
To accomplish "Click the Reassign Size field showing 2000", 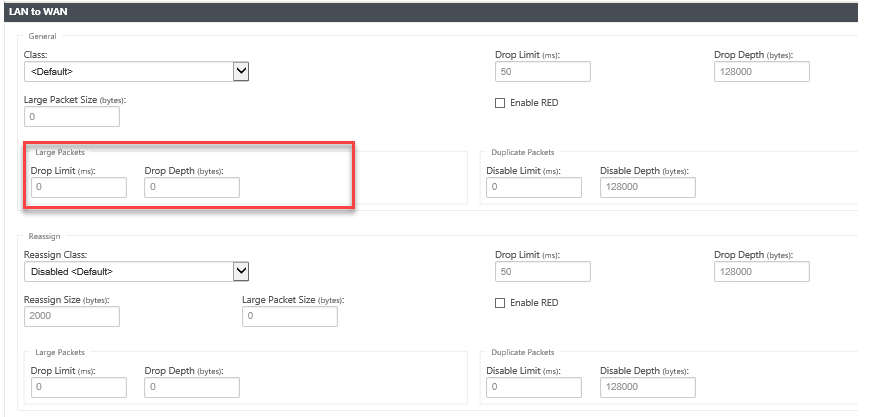I will coord(72,316).
